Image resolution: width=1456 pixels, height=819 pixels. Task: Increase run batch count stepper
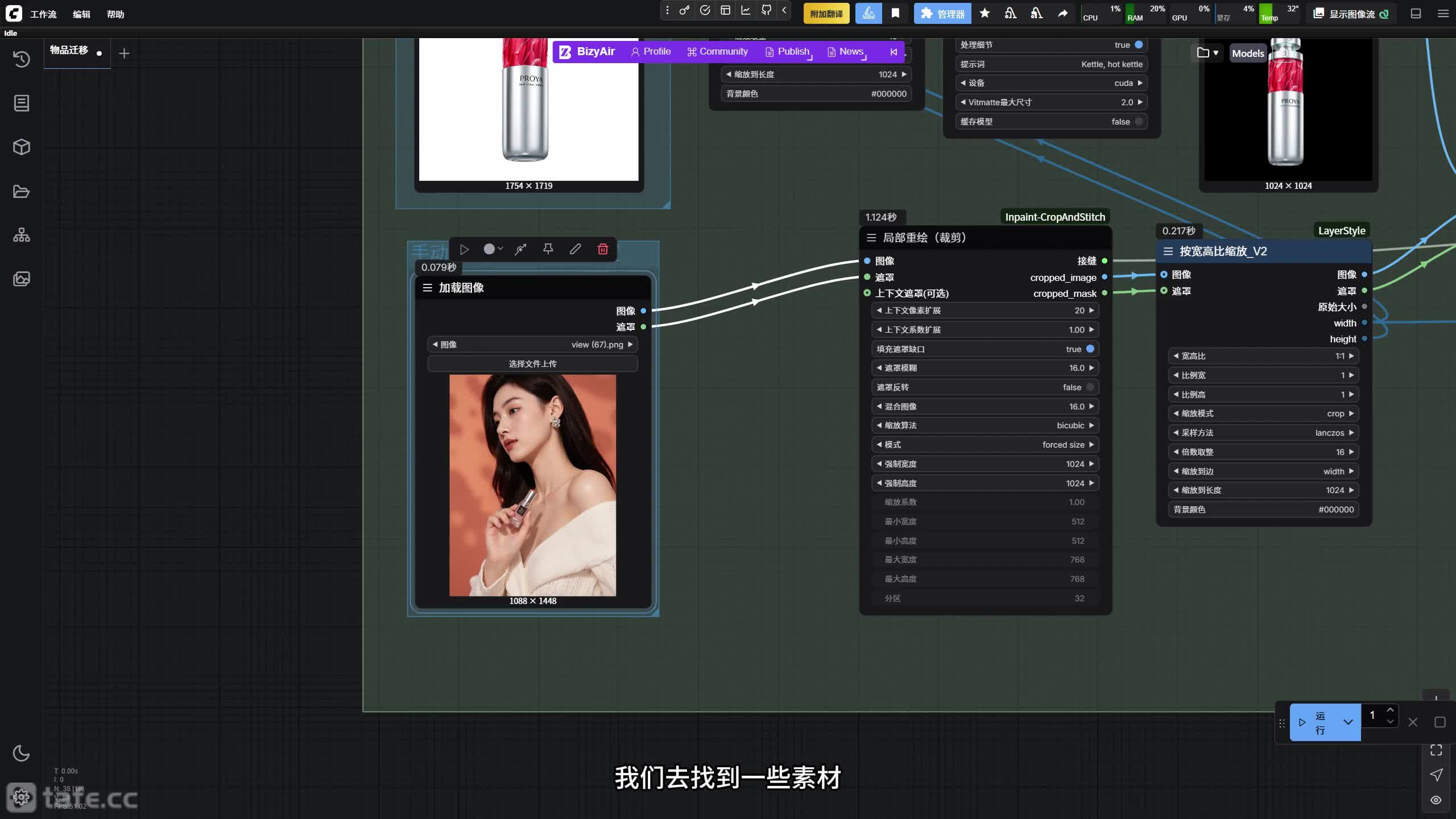[1390, 710]
